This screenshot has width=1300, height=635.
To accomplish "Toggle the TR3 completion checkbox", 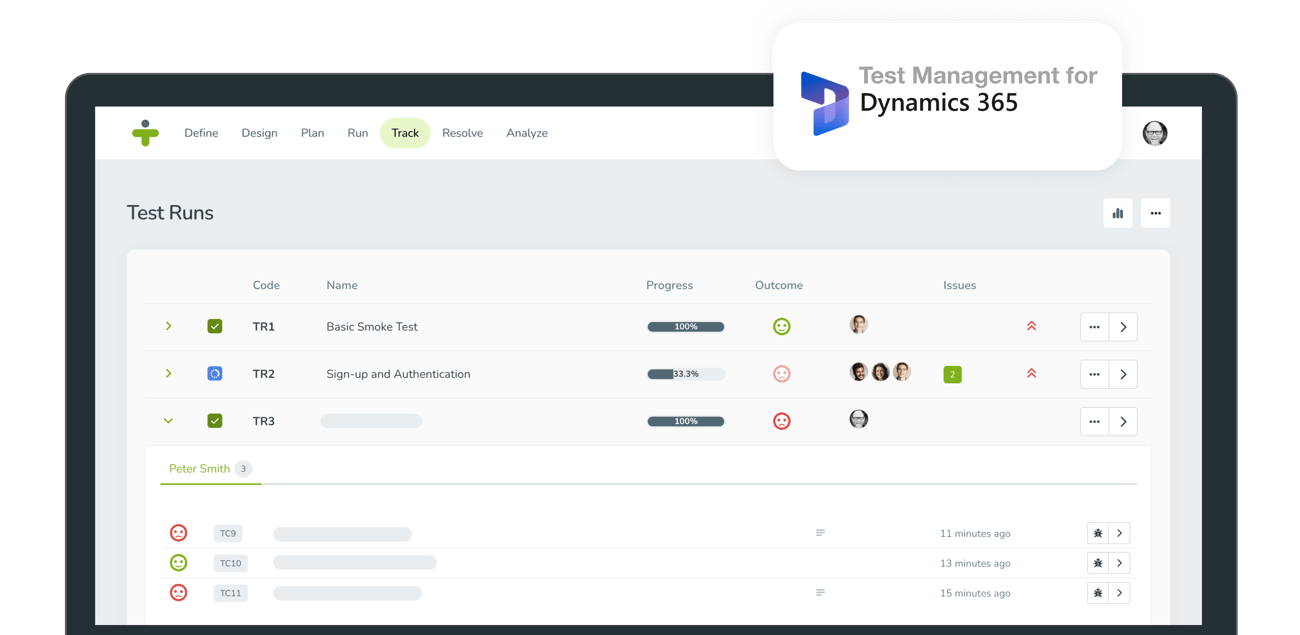I will pos(215,421).
